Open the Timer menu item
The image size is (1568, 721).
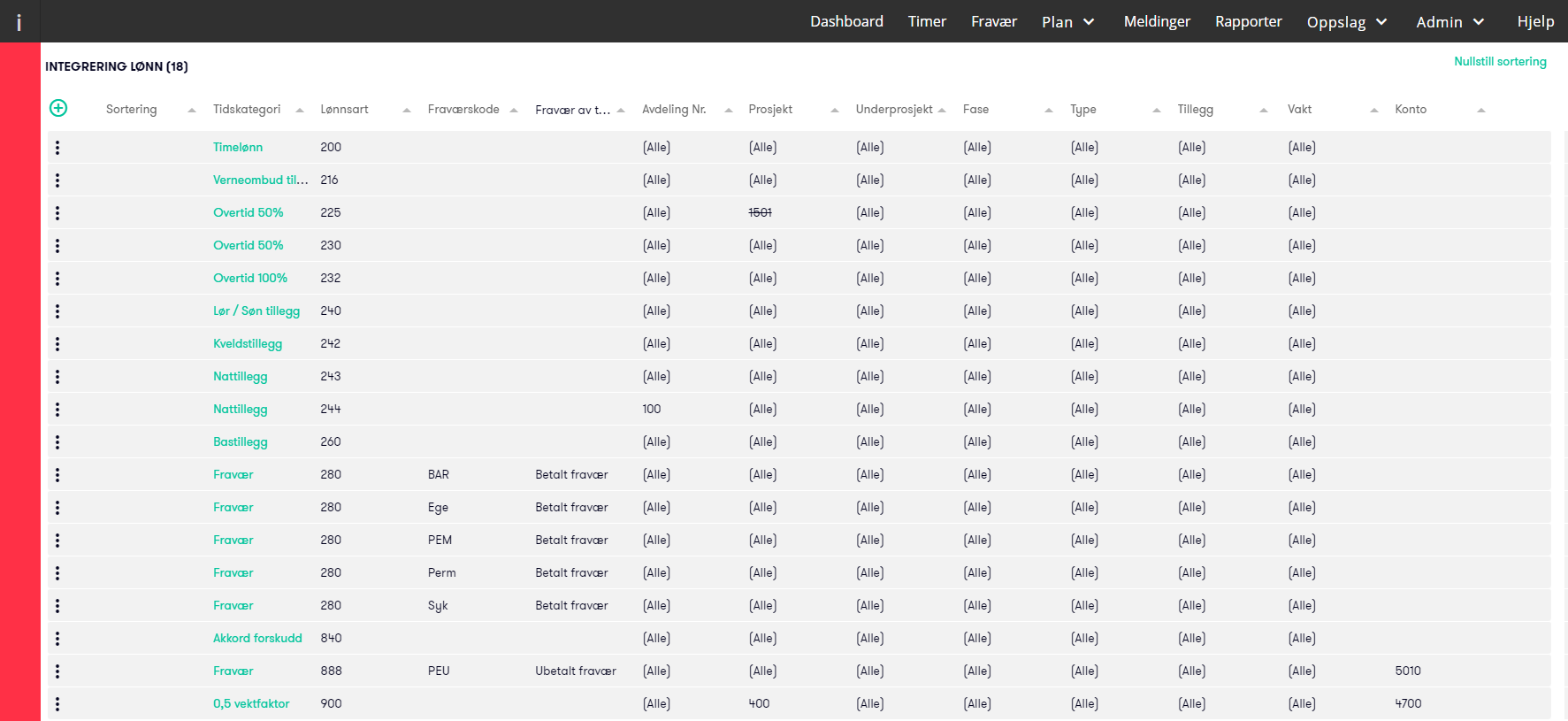click(927, 21)
